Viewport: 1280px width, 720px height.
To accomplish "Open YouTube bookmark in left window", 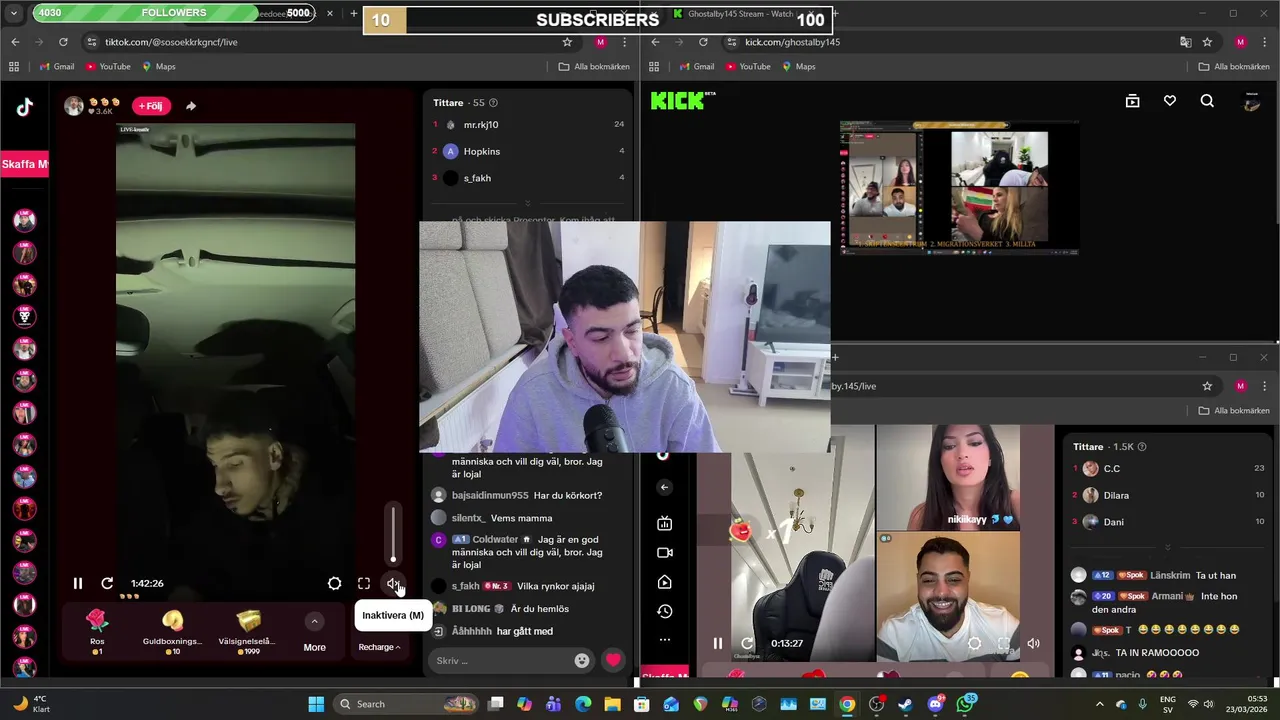I will pos(108,67).
